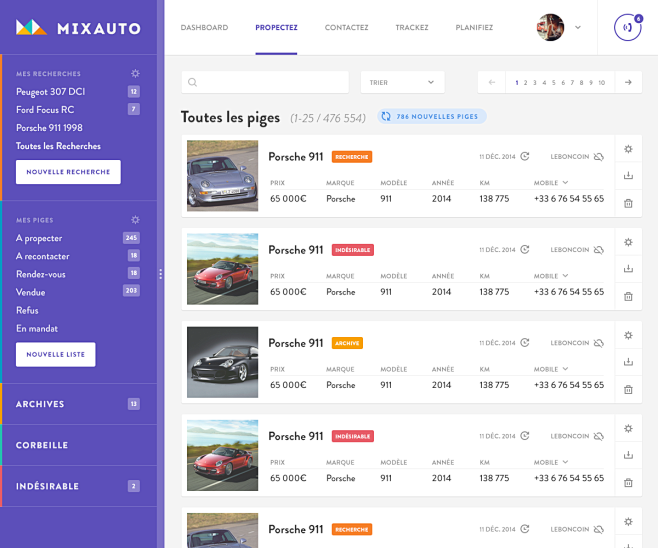Open the black Porsche 911 thumbnail
The width and height of the screenshot is (658, 548).
point(222,362)
